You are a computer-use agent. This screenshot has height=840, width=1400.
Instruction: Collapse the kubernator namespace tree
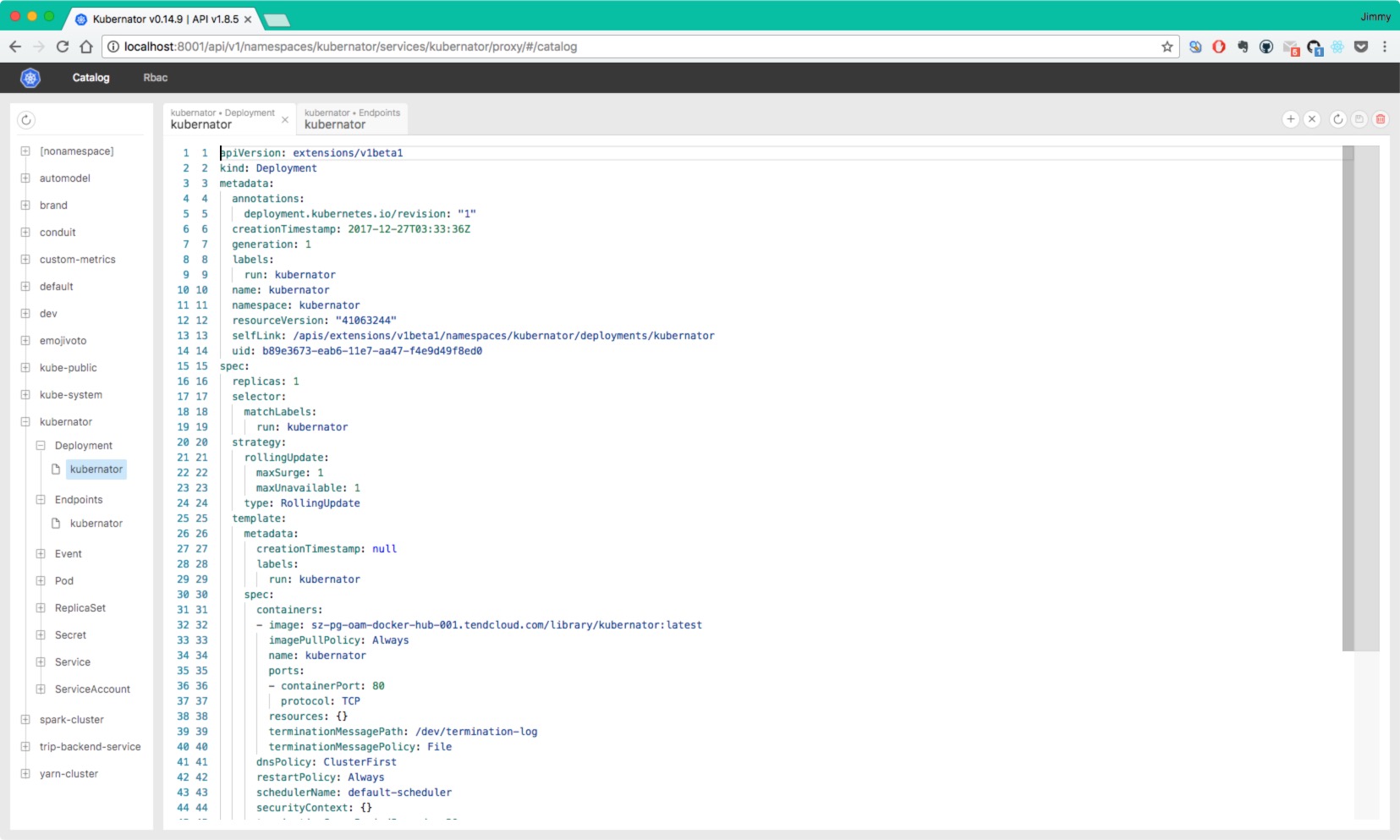point(24,421)
